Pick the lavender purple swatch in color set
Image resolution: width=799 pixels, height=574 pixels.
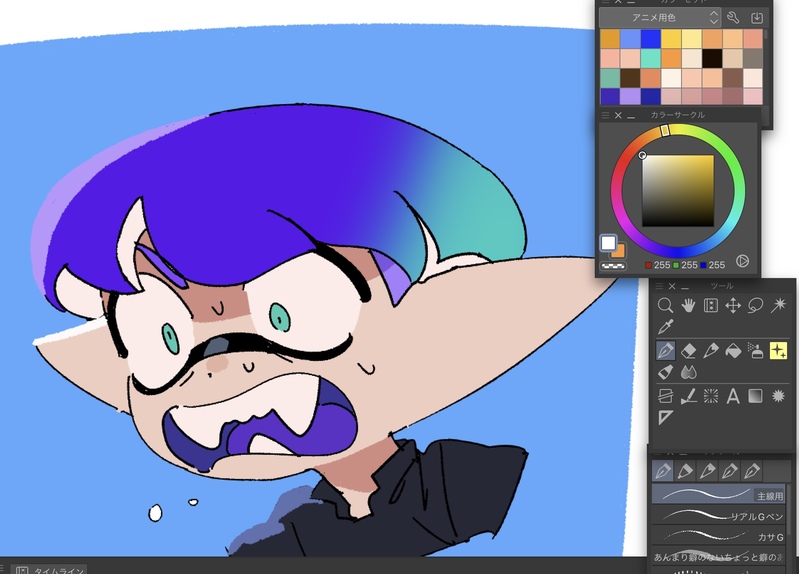pos(630,96)
